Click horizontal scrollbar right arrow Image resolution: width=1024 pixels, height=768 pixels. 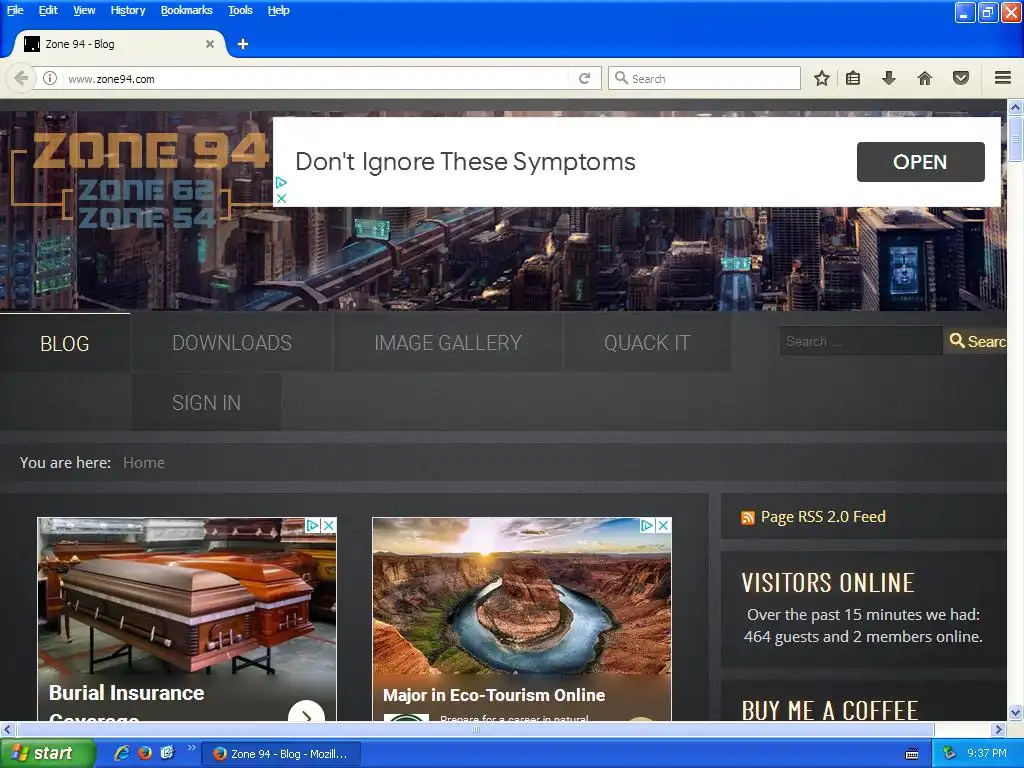pos(999,729)
